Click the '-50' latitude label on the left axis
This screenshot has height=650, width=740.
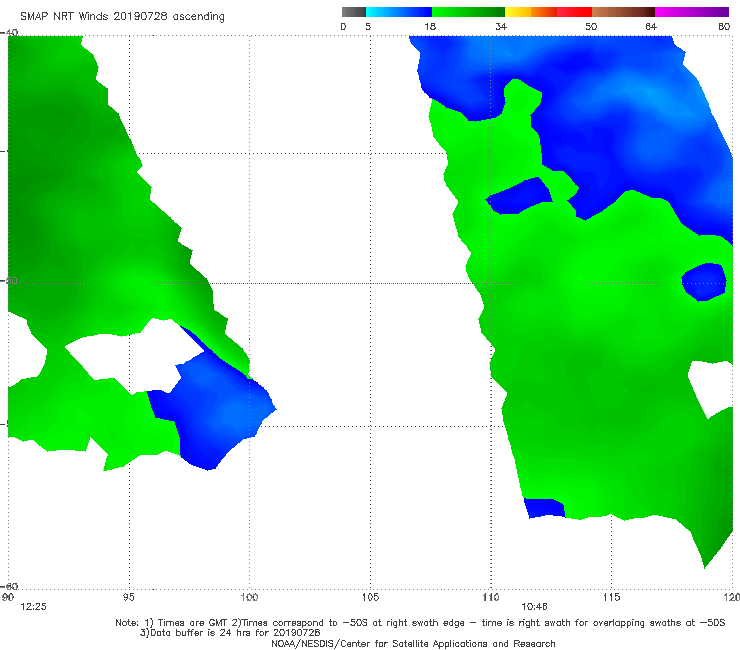coord(9,280)
